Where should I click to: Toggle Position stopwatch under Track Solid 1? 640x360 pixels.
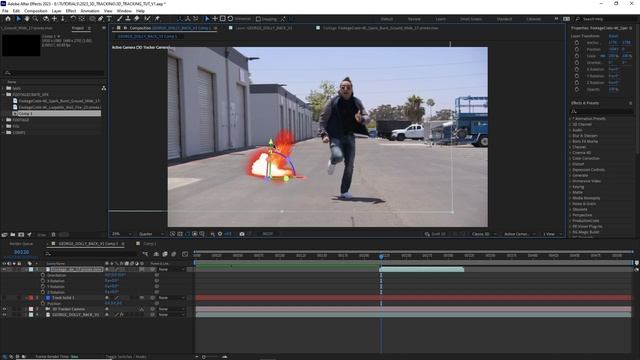pyautogui.click(x=43, y=304)
